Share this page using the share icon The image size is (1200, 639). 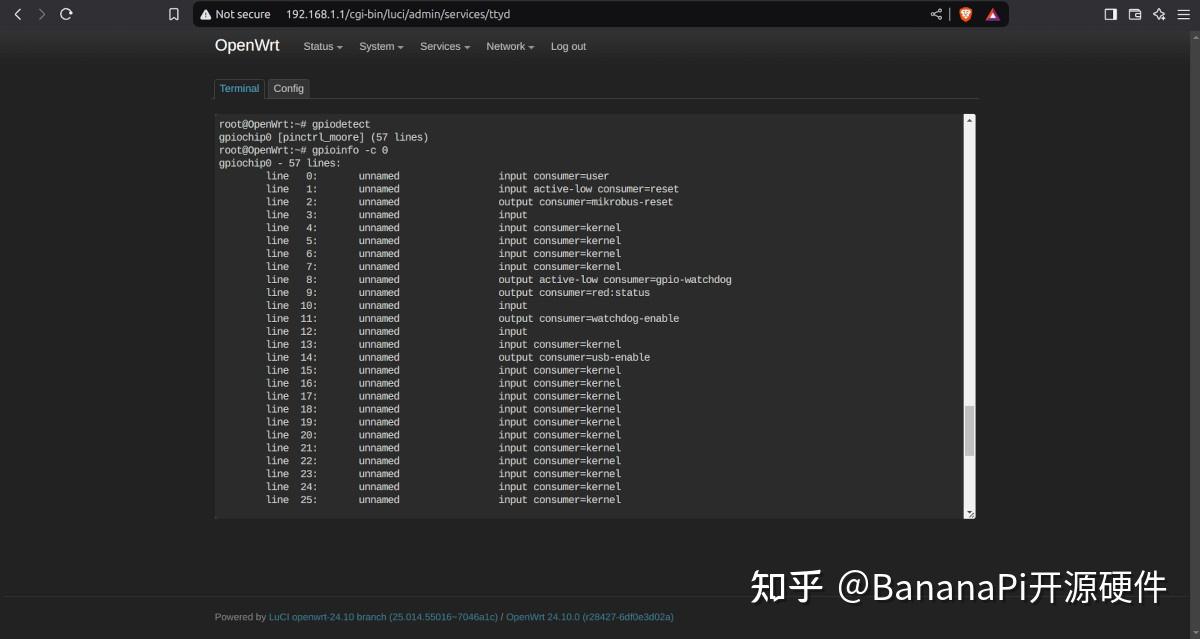935,14
